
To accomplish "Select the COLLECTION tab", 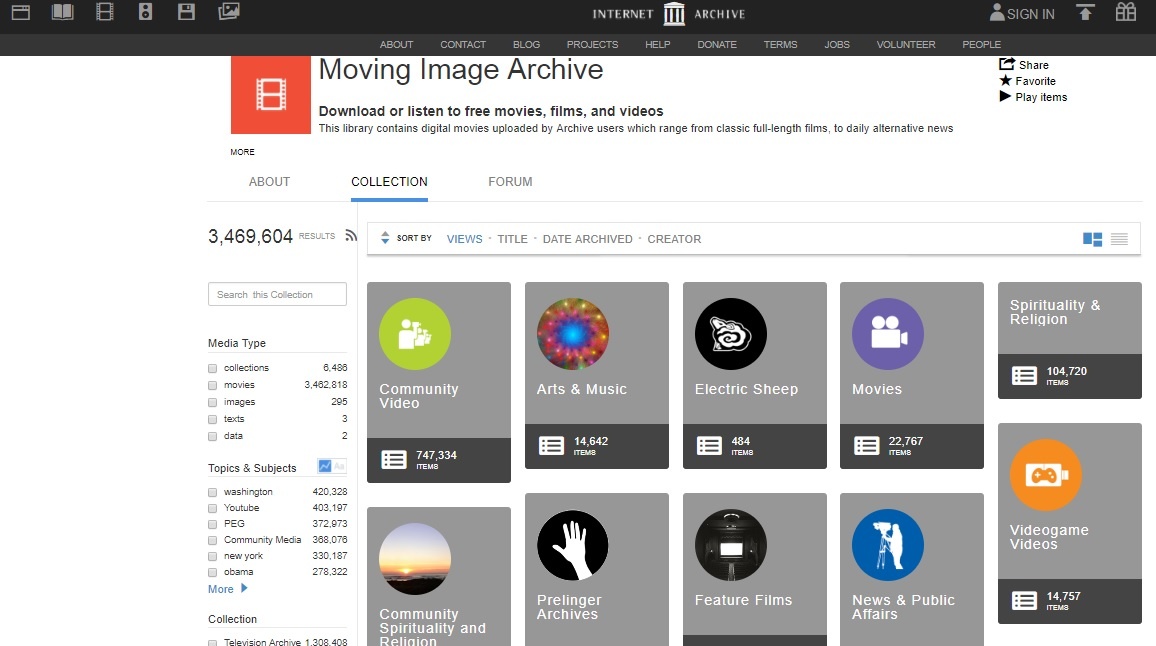I will tap(389, 181).
